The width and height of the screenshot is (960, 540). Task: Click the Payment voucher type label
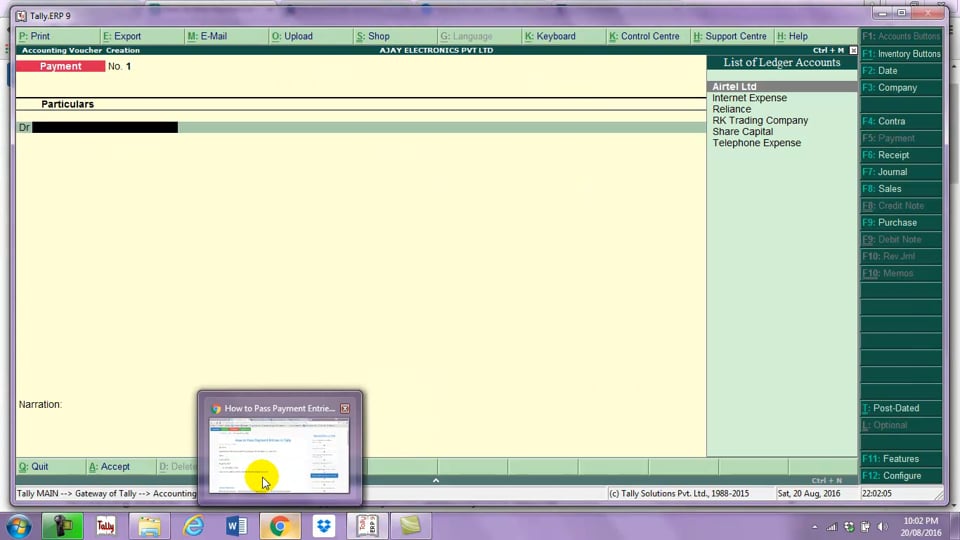[61, 66]
